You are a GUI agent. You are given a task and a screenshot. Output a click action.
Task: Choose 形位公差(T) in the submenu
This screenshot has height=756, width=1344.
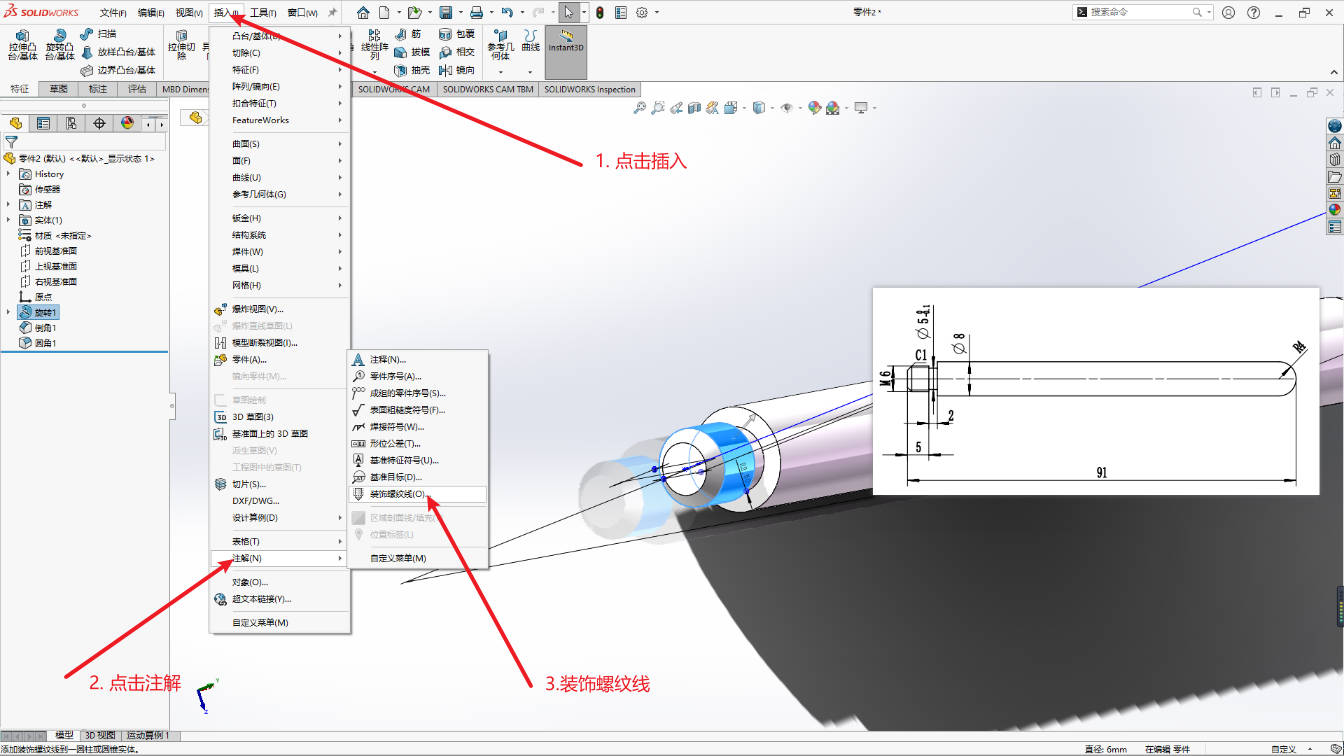(x=417, y=444)
